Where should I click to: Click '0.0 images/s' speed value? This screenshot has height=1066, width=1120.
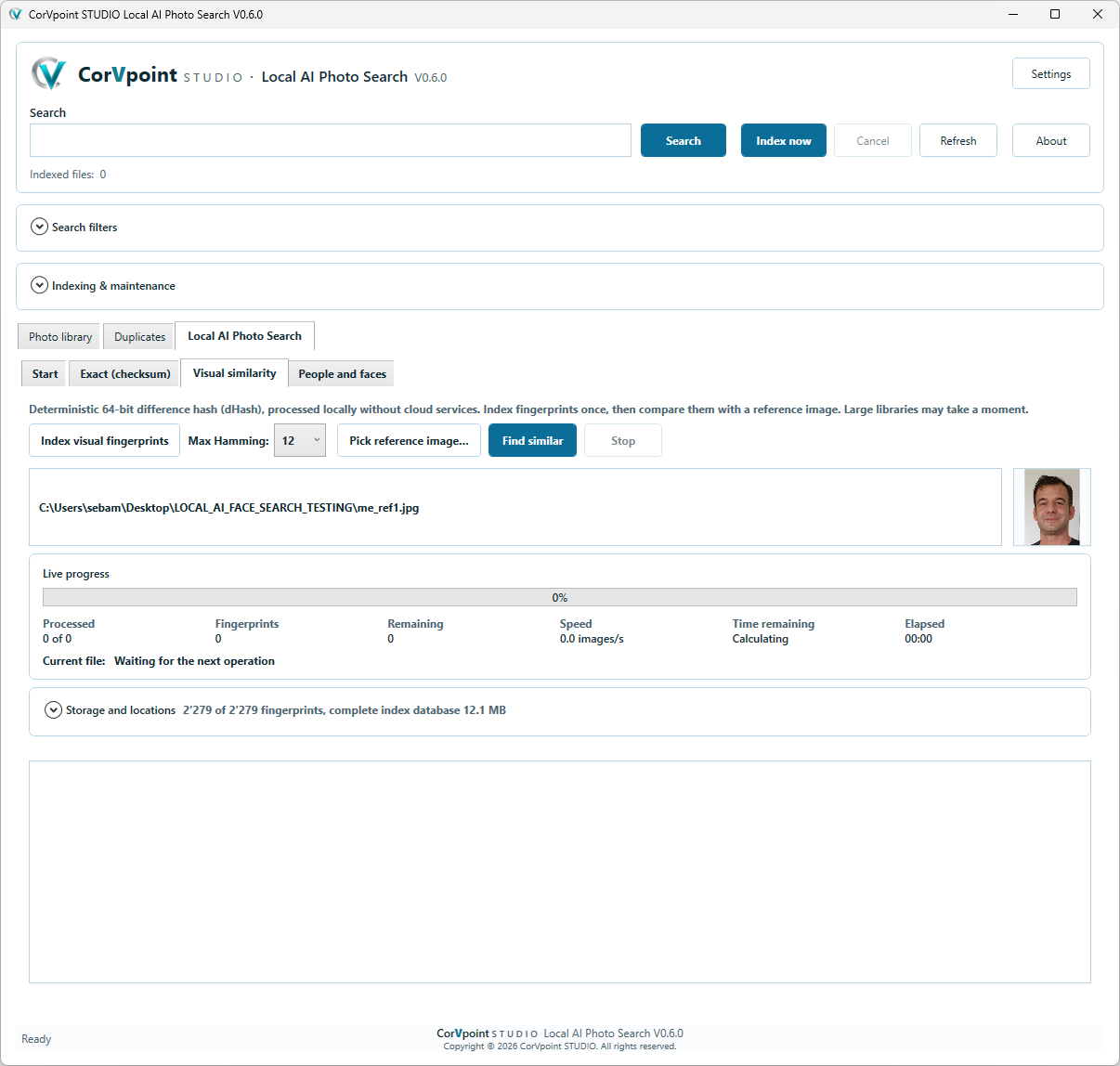(x=592, y=639)
